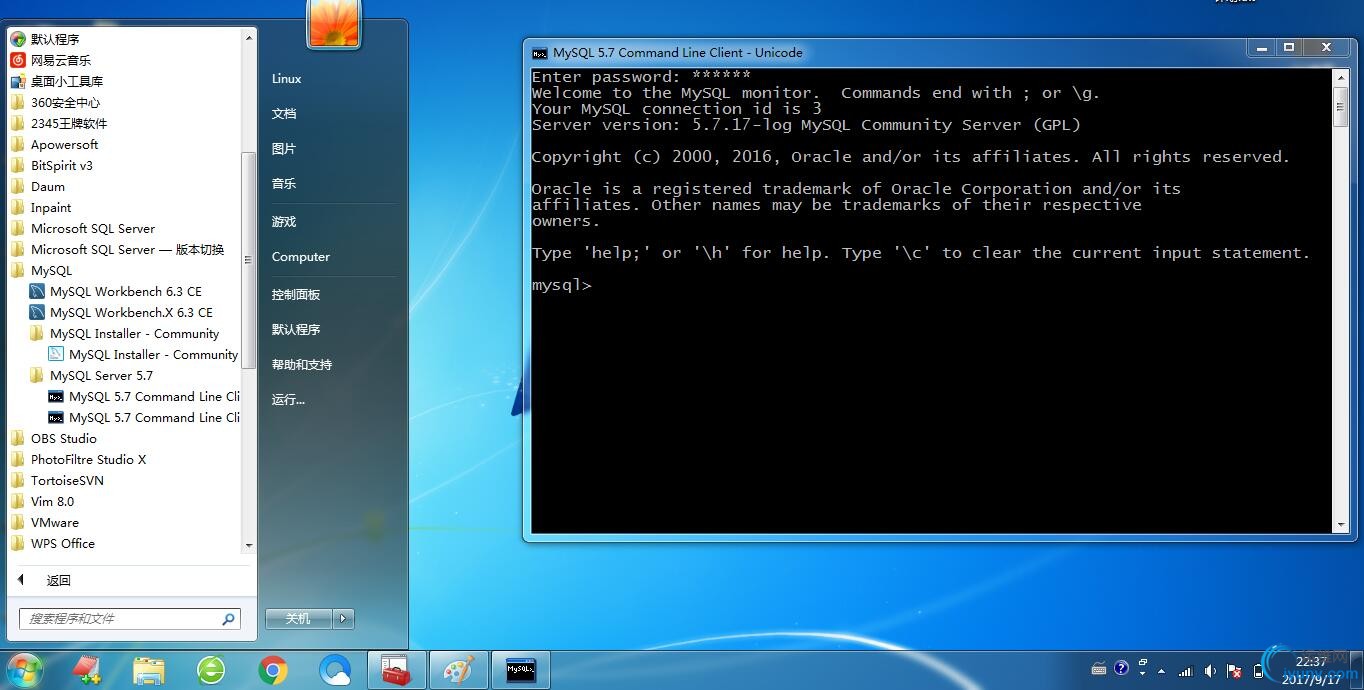Screen dimensions: 1364x690
Task: Check the battery tray icon
Action: [x=1258, y=671]
